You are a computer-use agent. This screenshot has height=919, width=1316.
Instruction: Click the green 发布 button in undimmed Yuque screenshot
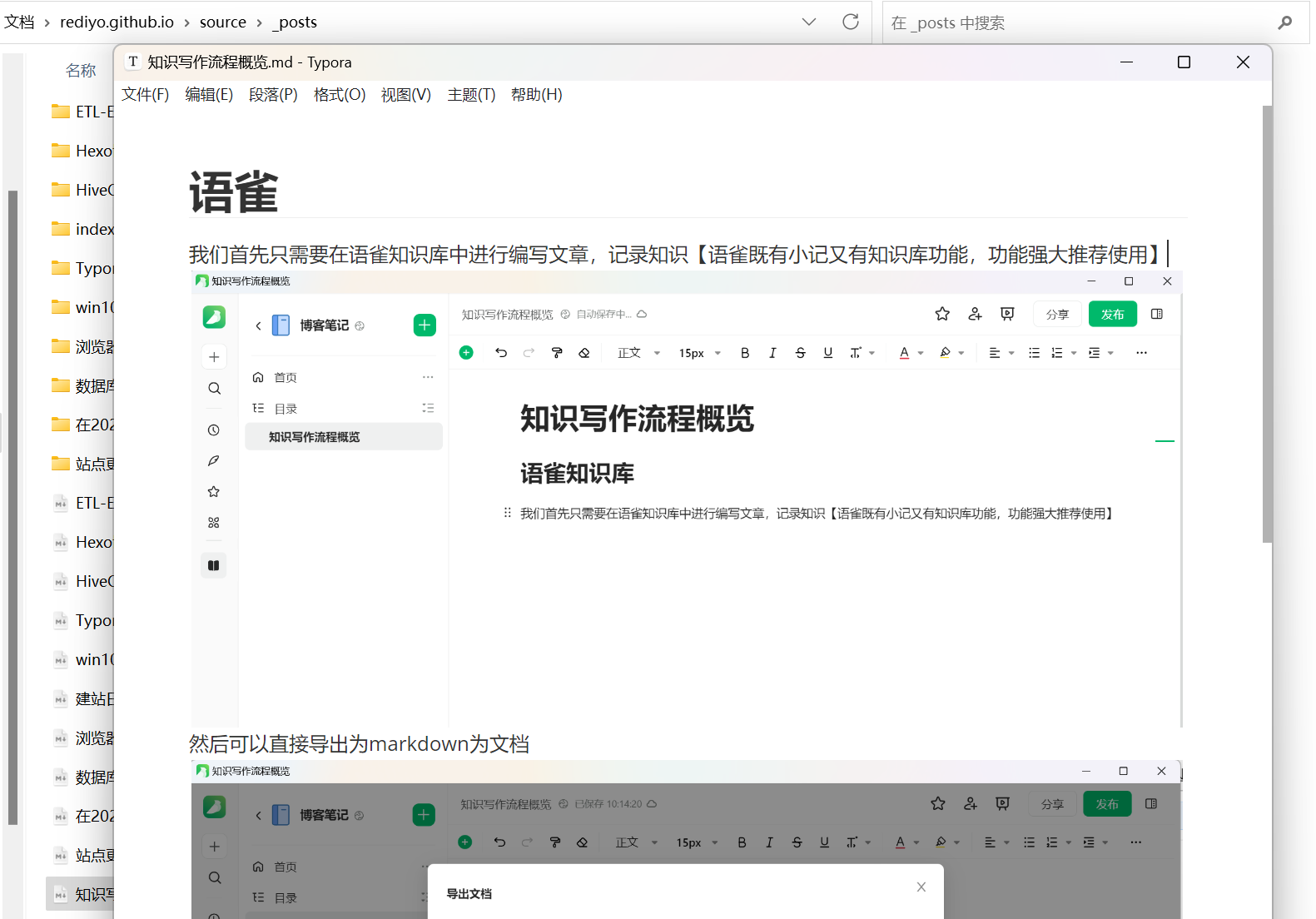1113,314
